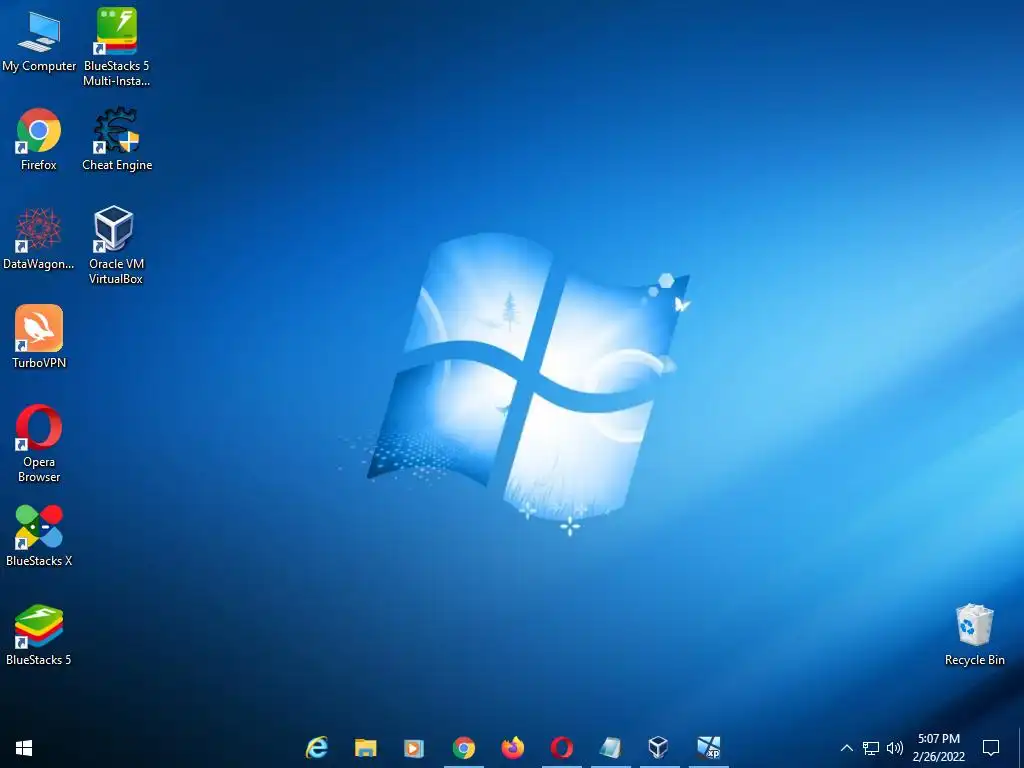Switch to the glass-pane app in taskbar
The width and height of the screenshot is (1024, 768).
click(611, 748)
